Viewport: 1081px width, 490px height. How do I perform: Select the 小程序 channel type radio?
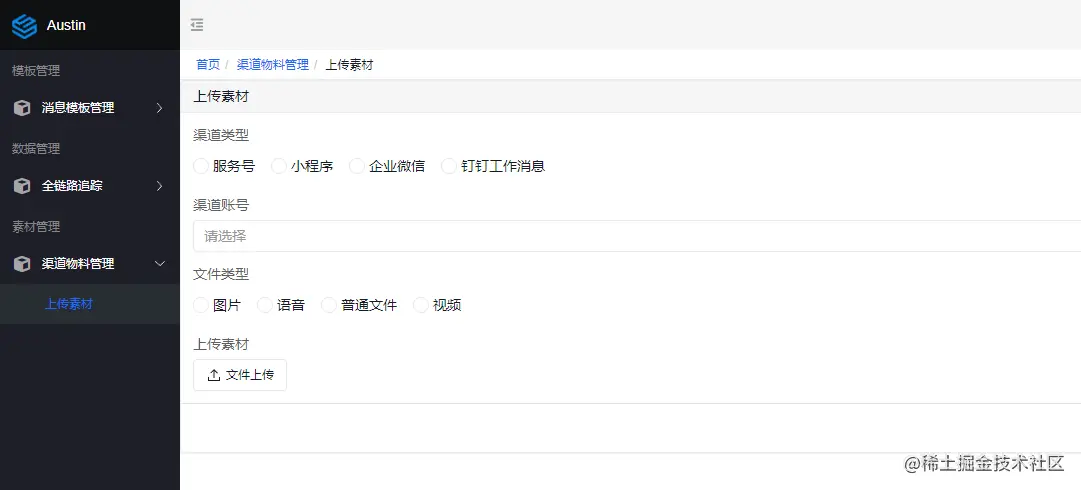[x=279, y=166]
